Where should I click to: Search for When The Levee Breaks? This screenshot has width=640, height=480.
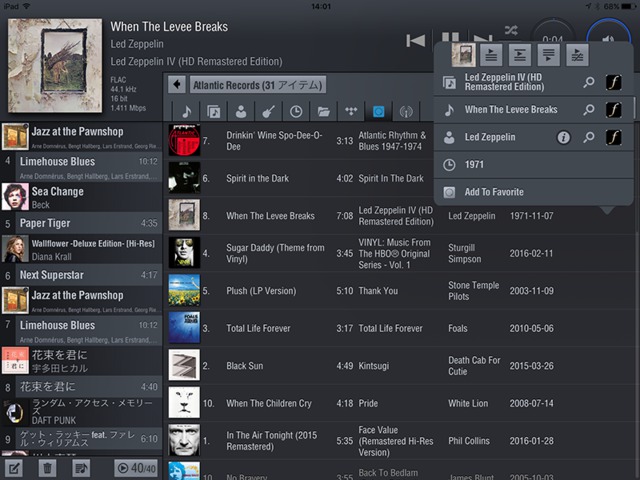point(589,109)
